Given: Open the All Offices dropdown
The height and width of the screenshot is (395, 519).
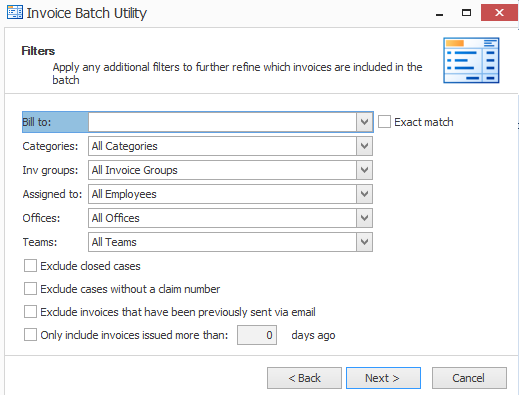Looking at the screenshot, I should coord(364,218).
